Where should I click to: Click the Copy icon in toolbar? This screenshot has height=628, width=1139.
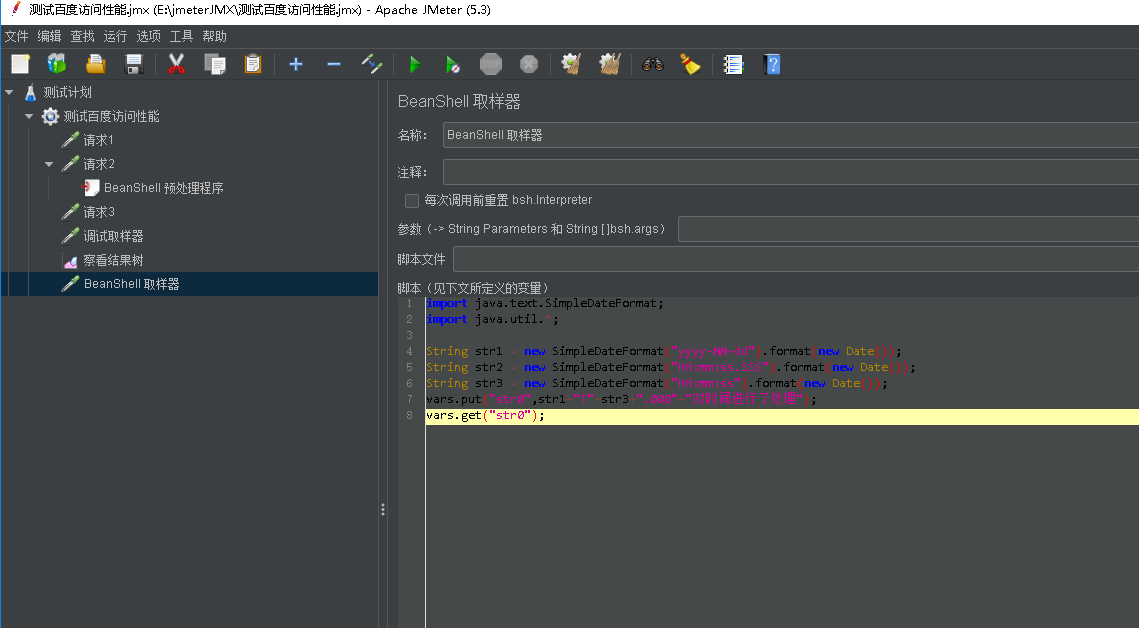click(215, 65)
